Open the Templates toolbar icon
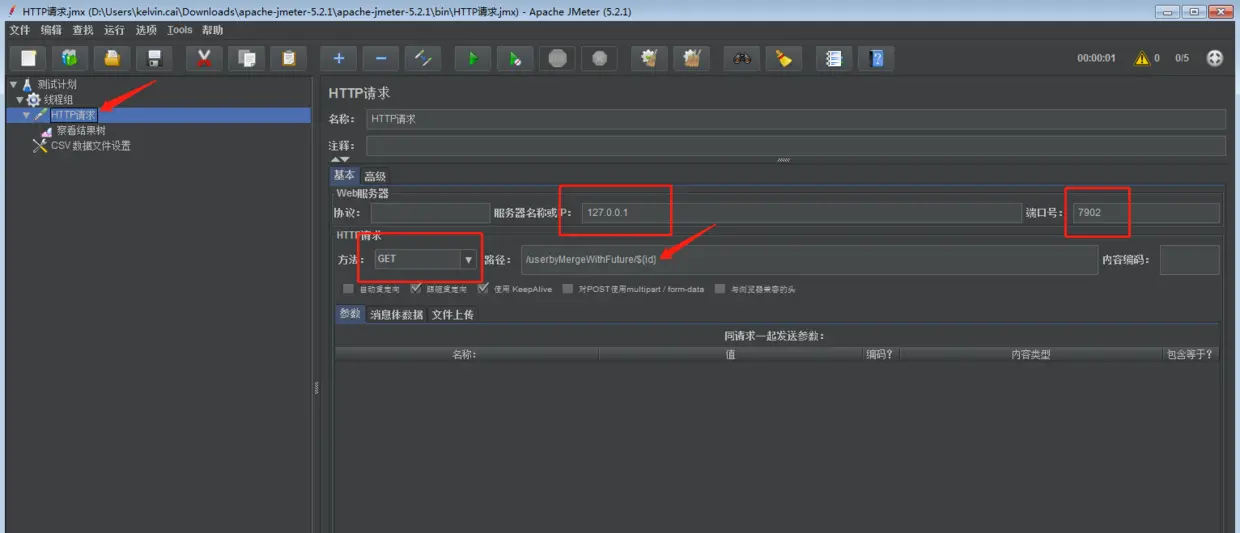 (x=70, y=58)
